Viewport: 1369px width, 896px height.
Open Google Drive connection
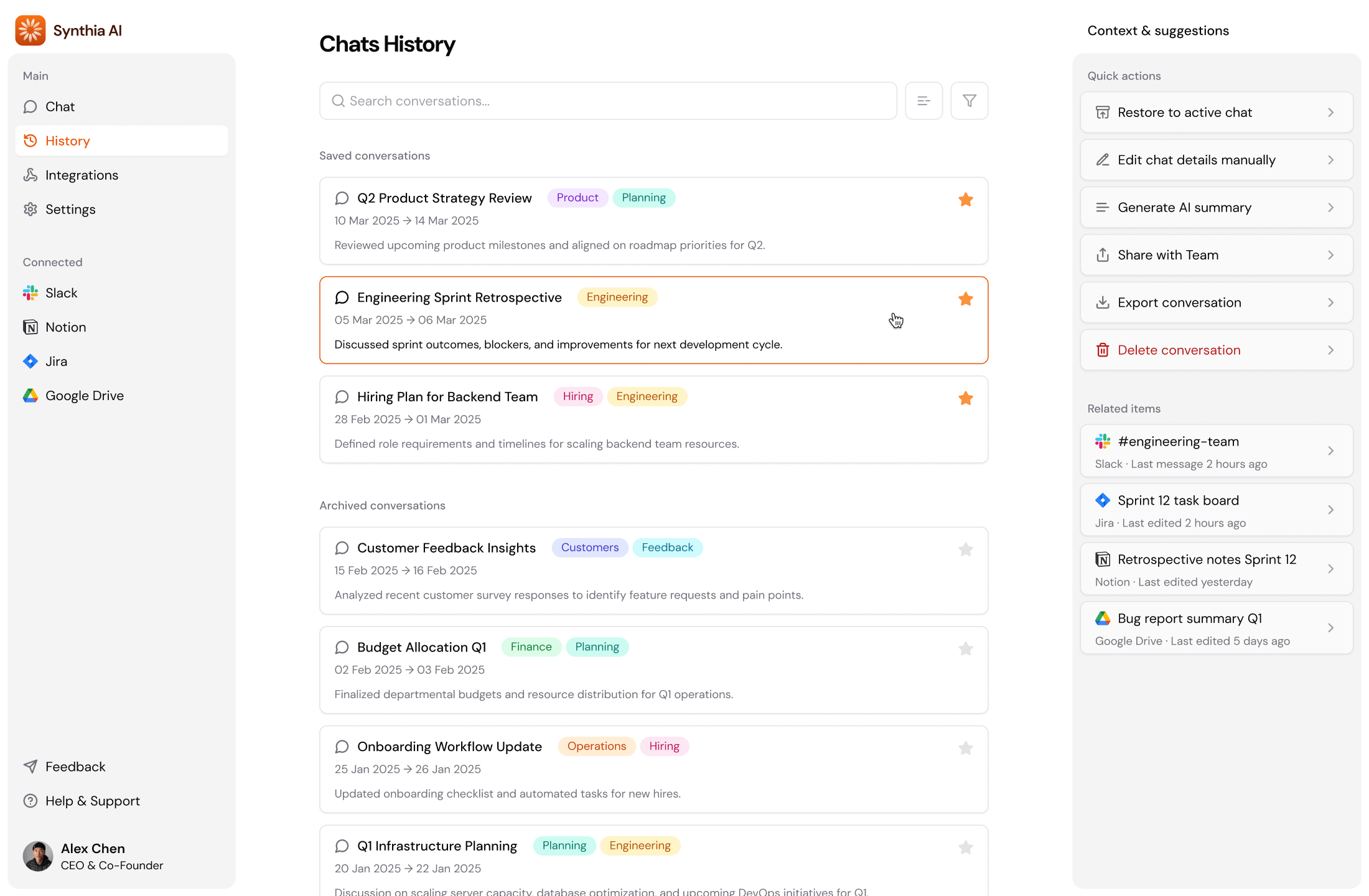[84, 395]
